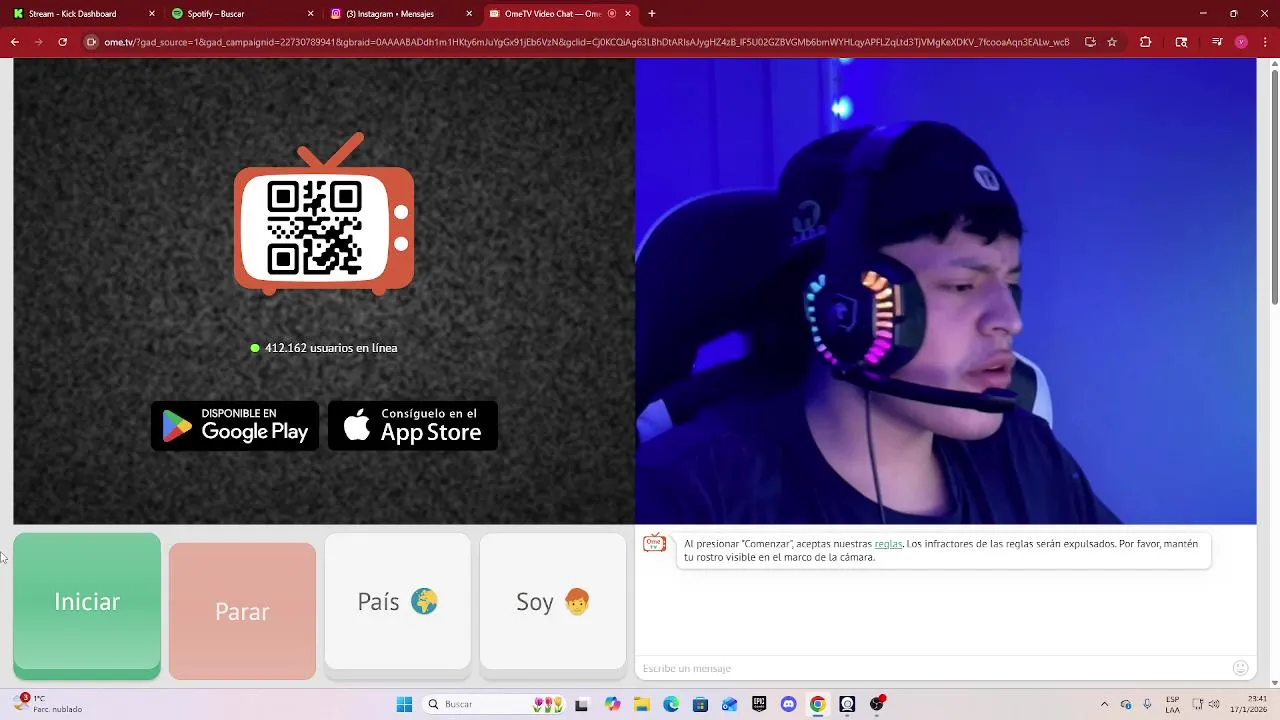The image size is (1280, 720).
Task: Expand the hidden system tray icons chevron
Action: pos(1104,704)
